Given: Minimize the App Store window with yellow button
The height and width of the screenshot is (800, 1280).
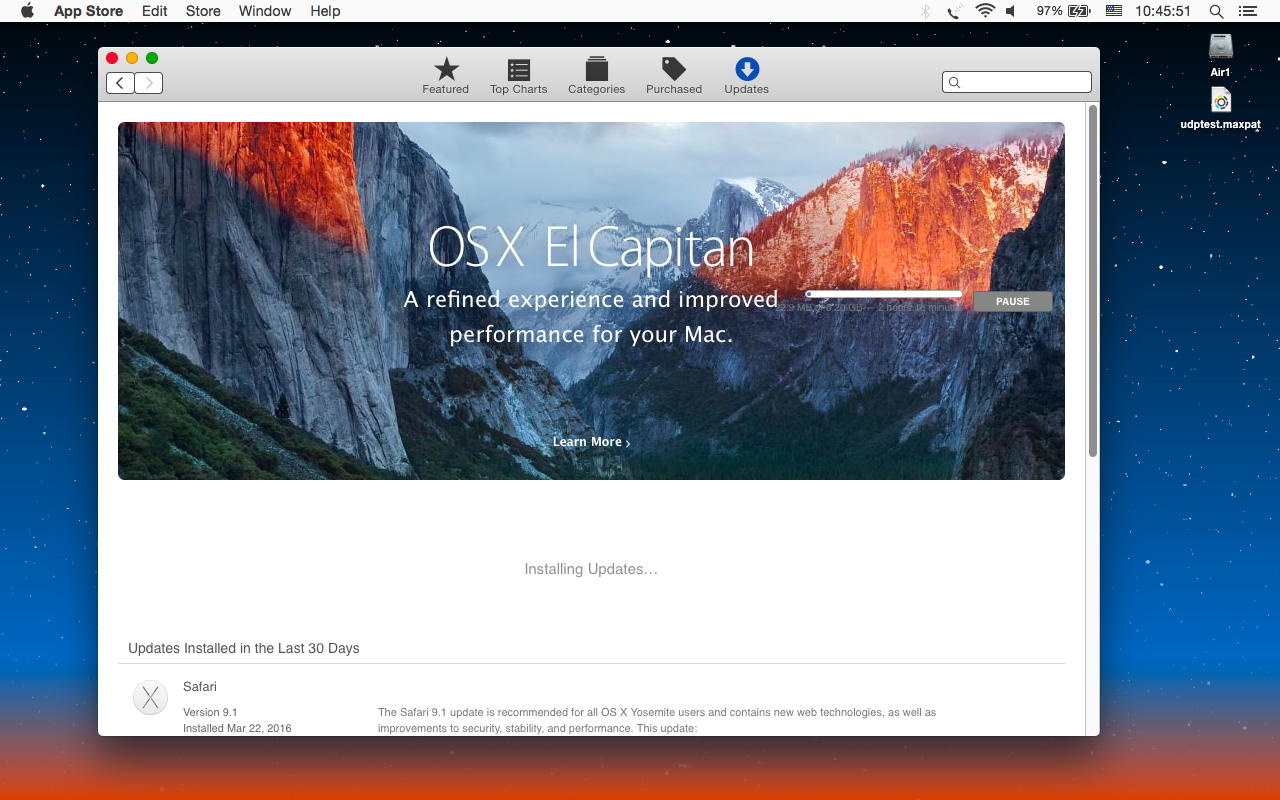Looking at the screenshot, I should pyautogui.click(x=132, y=58).
